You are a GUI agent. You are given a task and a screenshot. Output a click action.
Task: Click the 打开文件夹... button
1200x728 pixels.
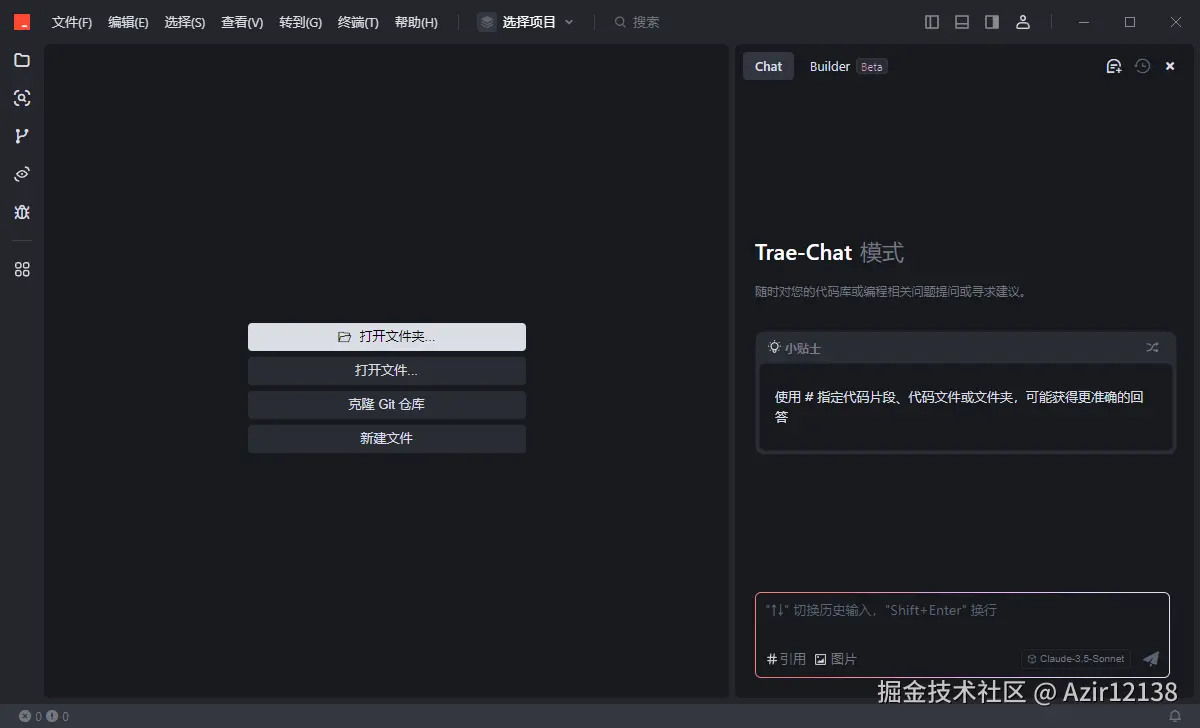tap(387, 337)
